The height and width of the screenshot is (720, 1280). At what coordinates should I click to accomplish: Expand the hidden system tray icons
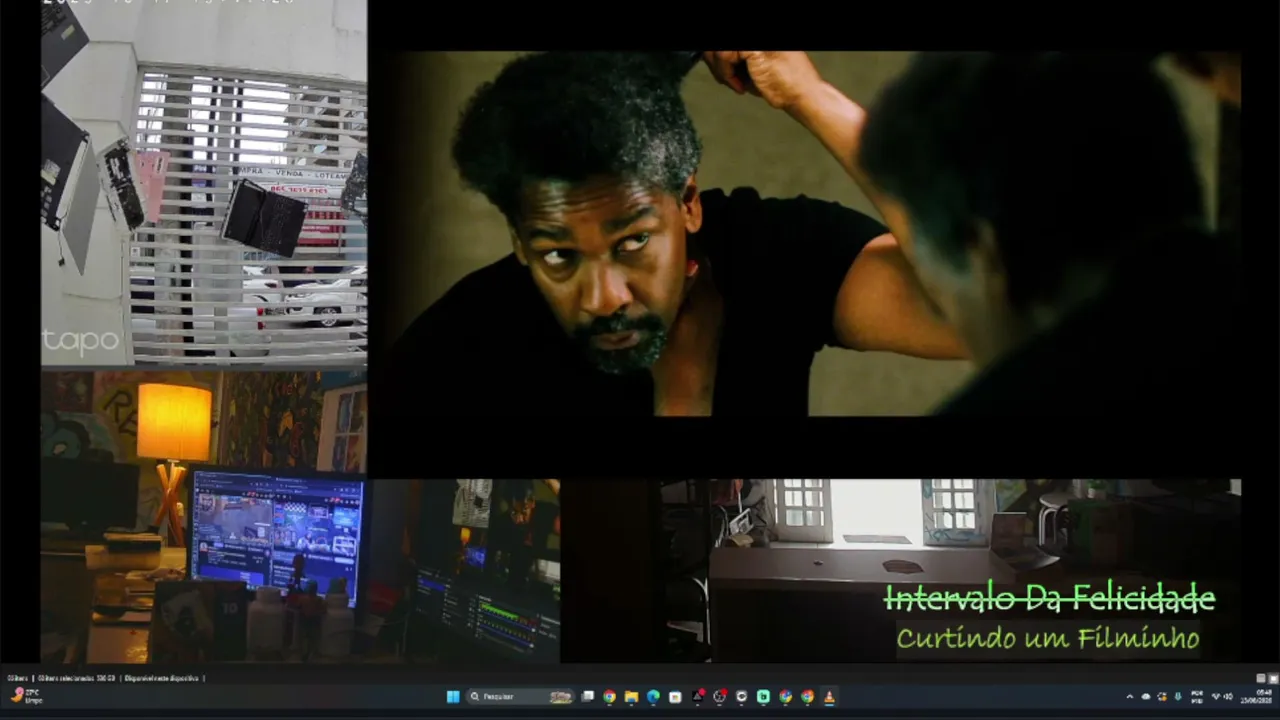pos(1130,697)
